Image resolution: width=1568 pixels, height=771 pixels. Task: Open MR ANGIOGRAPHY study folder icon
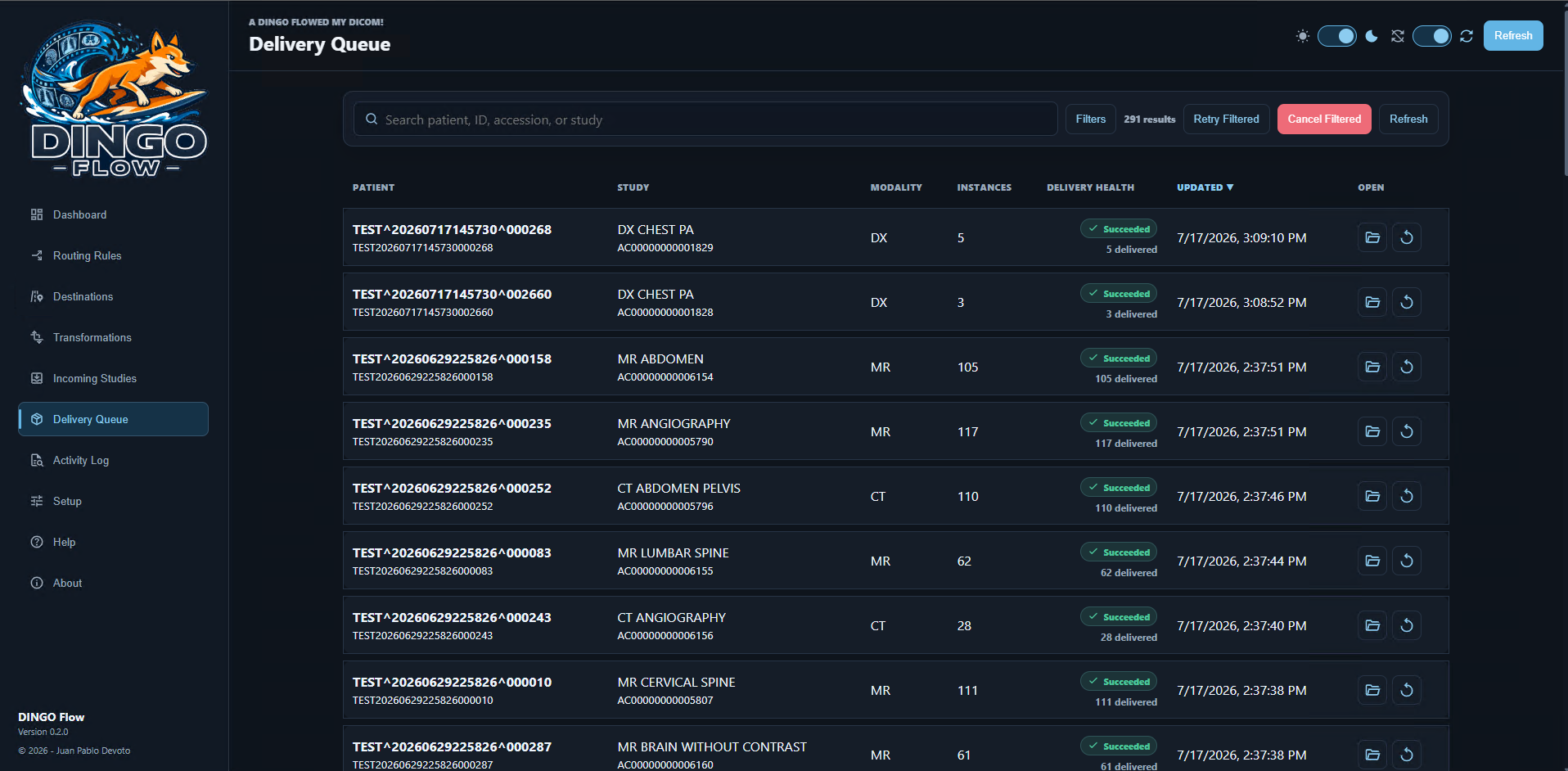click(1372, 431)
